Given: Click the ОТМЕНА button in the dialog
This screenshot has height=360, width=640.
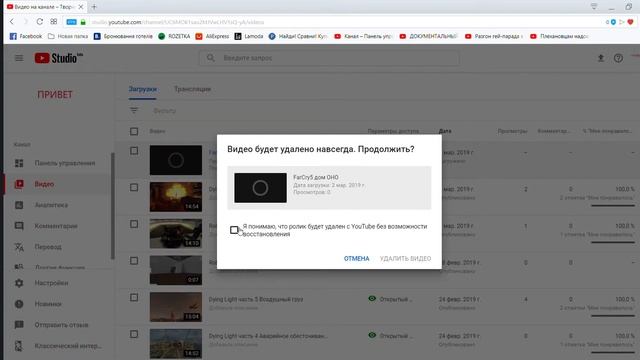Looking at the screenshot, I should 356,258.
